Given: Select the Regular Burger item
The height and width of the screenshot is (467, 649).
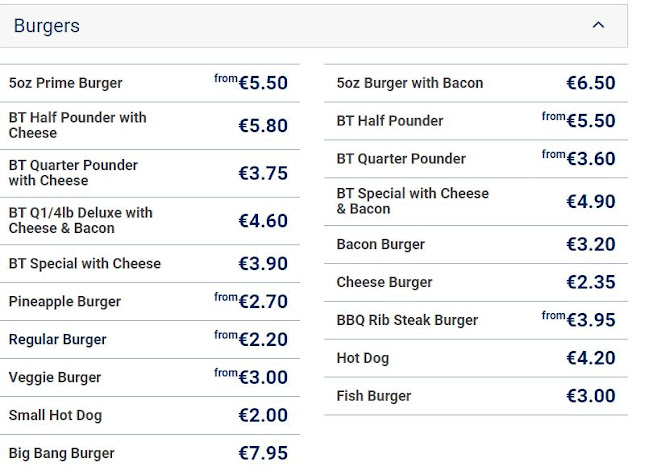Looking at the screenshot, I should tap(58, 340).
